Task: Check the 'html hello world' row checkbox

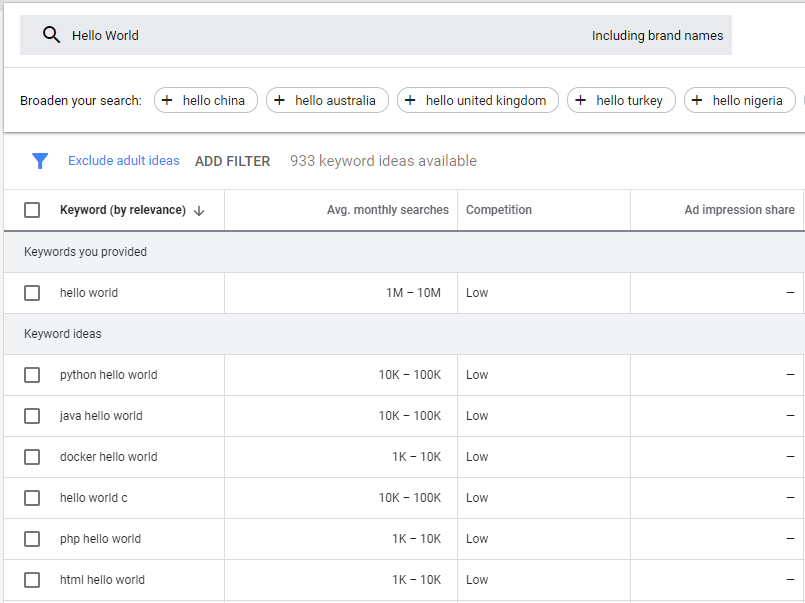Action: [x=32, y=580]
